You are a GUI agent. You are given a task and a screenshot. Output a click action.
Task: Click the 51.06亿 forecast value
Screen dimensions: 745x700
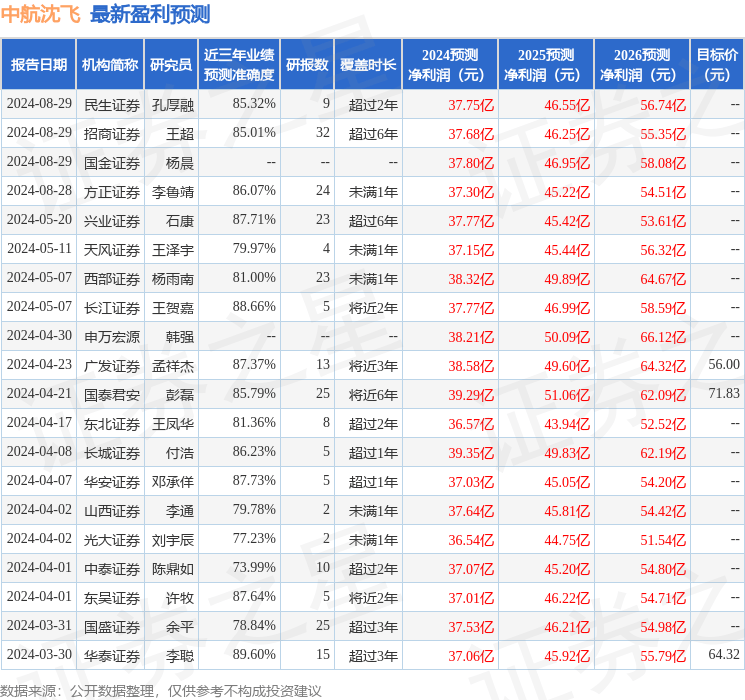pyautogui.click(x=567, y=395)
